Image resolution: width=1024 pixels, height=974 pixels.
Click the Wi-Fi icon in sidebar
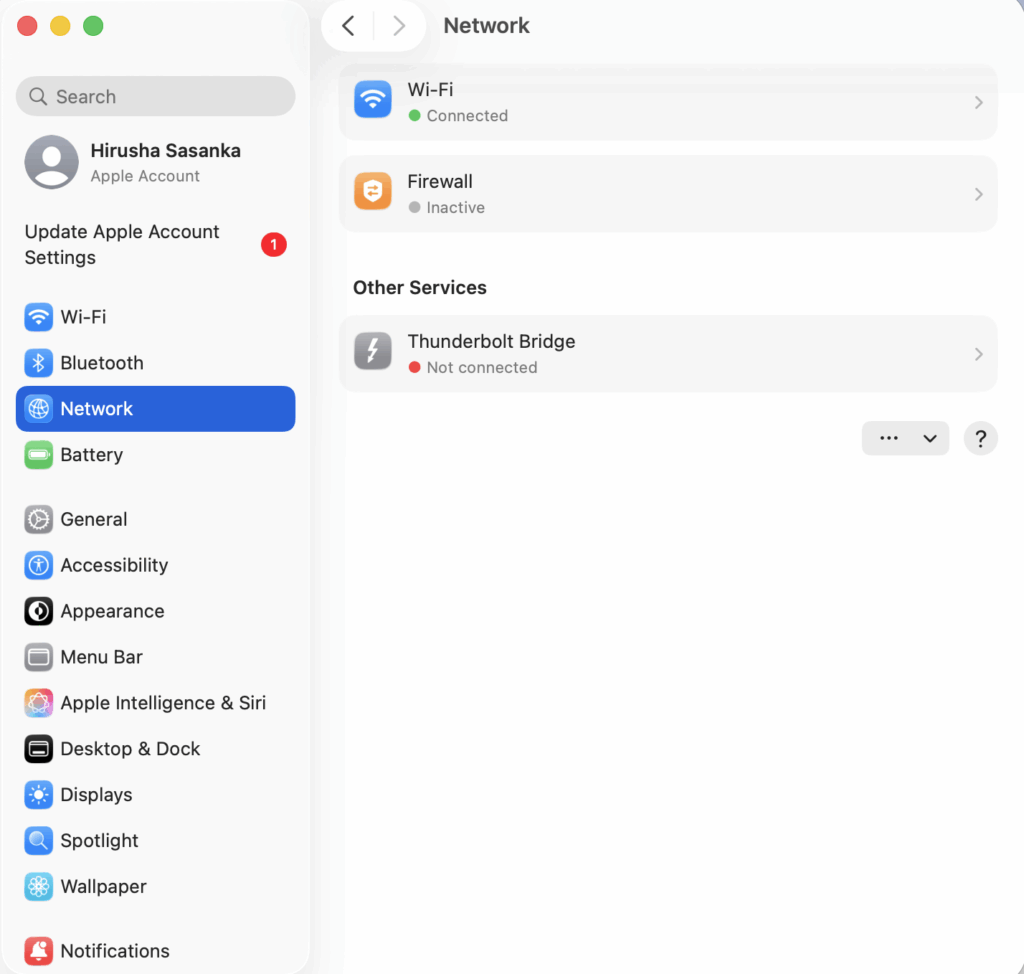39,317
